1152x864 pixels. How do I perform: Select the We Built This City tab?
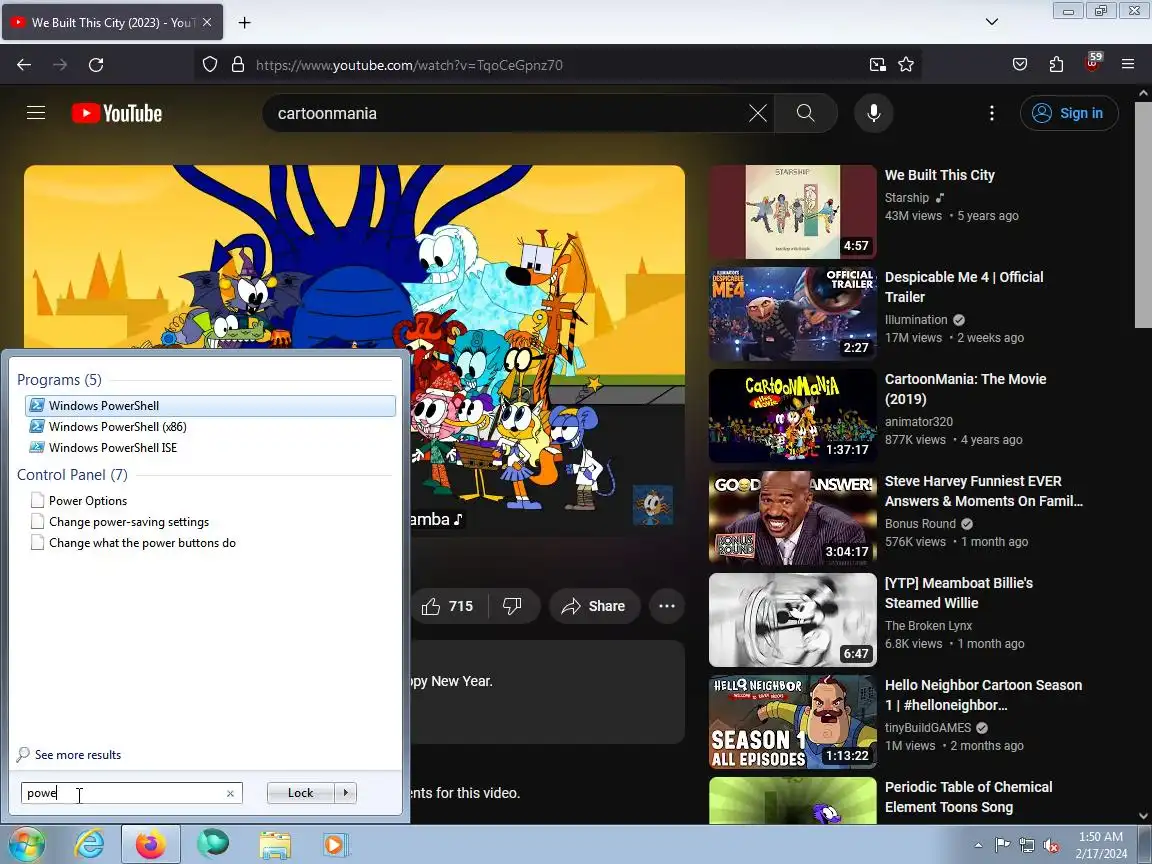(112, 23)
